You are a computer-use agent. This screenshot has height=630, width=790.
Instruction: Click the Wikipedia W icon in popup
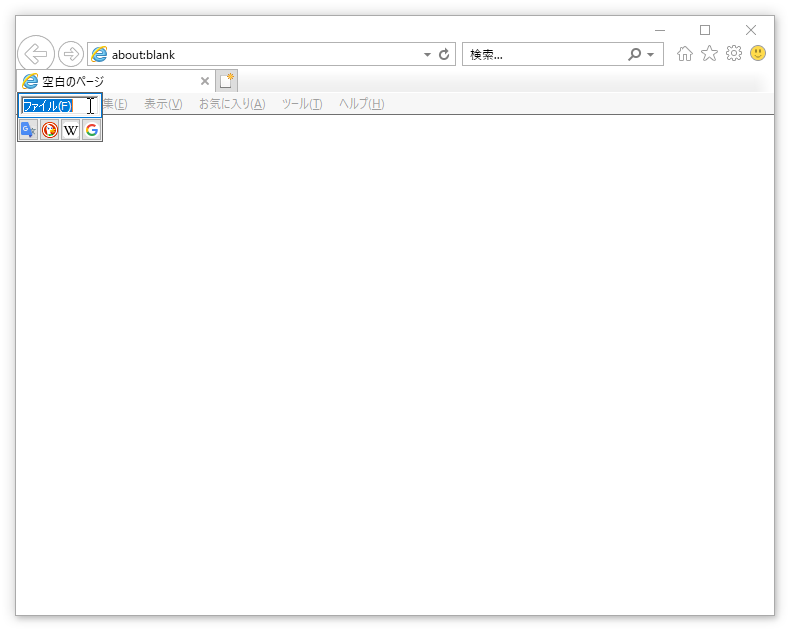pyautogui.click(x=71, y=130)
